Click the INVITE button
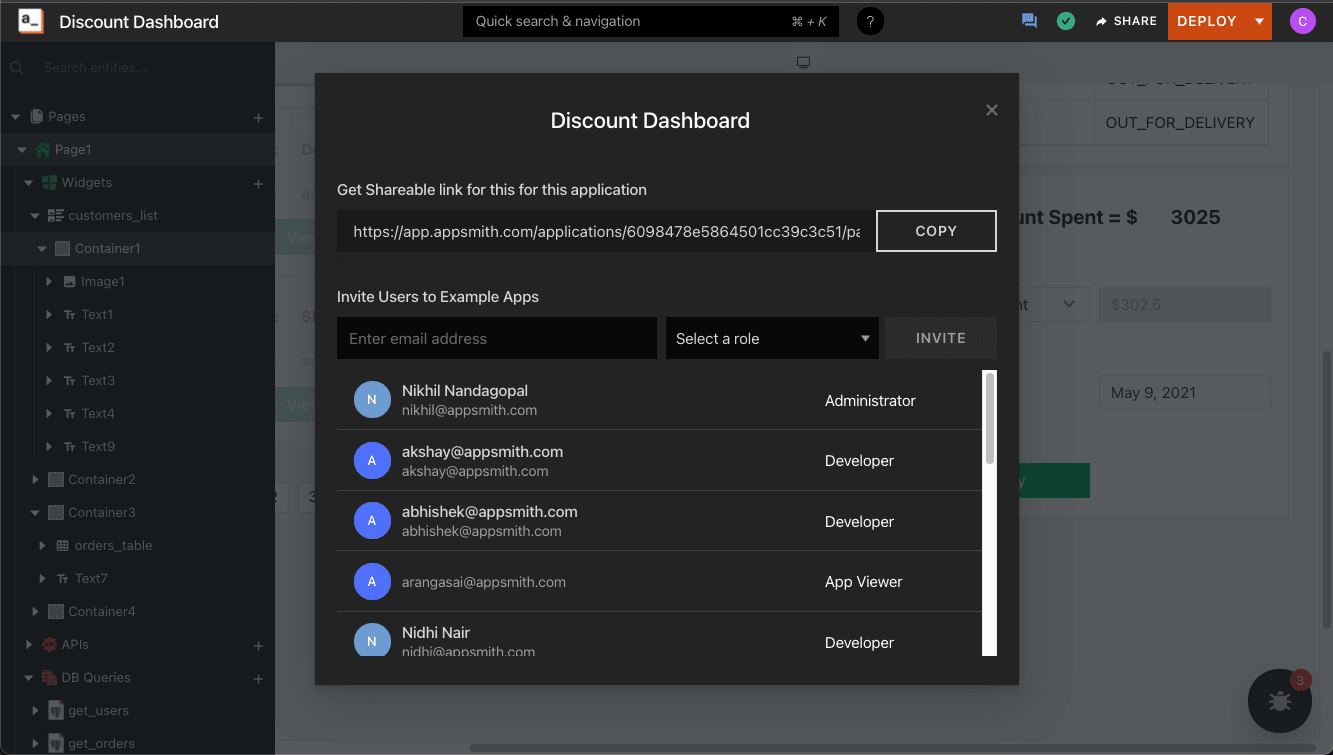Viewport: 1333px width, 755px height. (940, 338)
